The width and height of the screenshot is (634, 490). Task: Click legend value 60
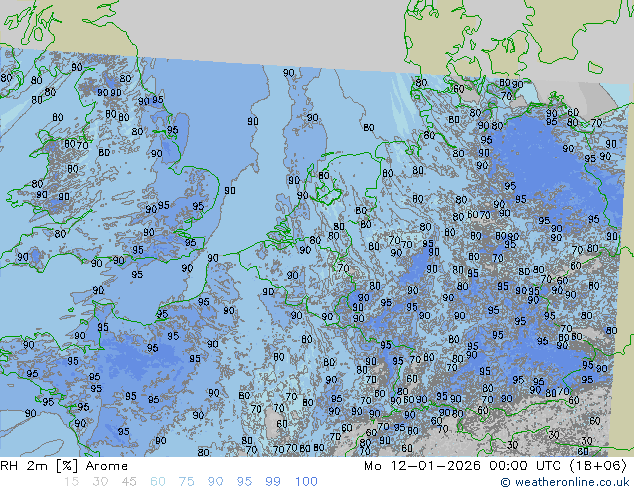point(158,482)
